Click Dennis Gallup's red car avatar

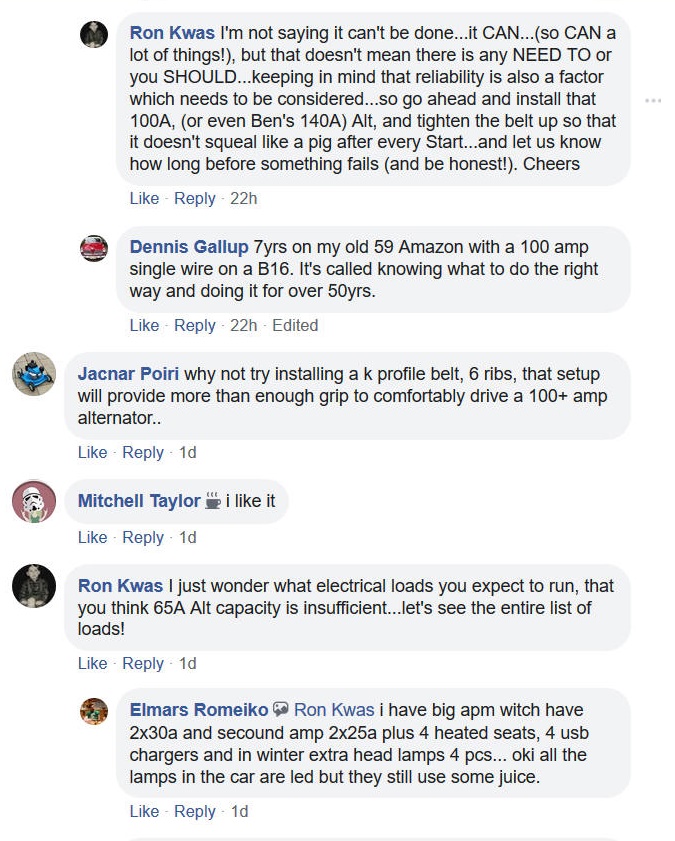click(x=93, y=248)
